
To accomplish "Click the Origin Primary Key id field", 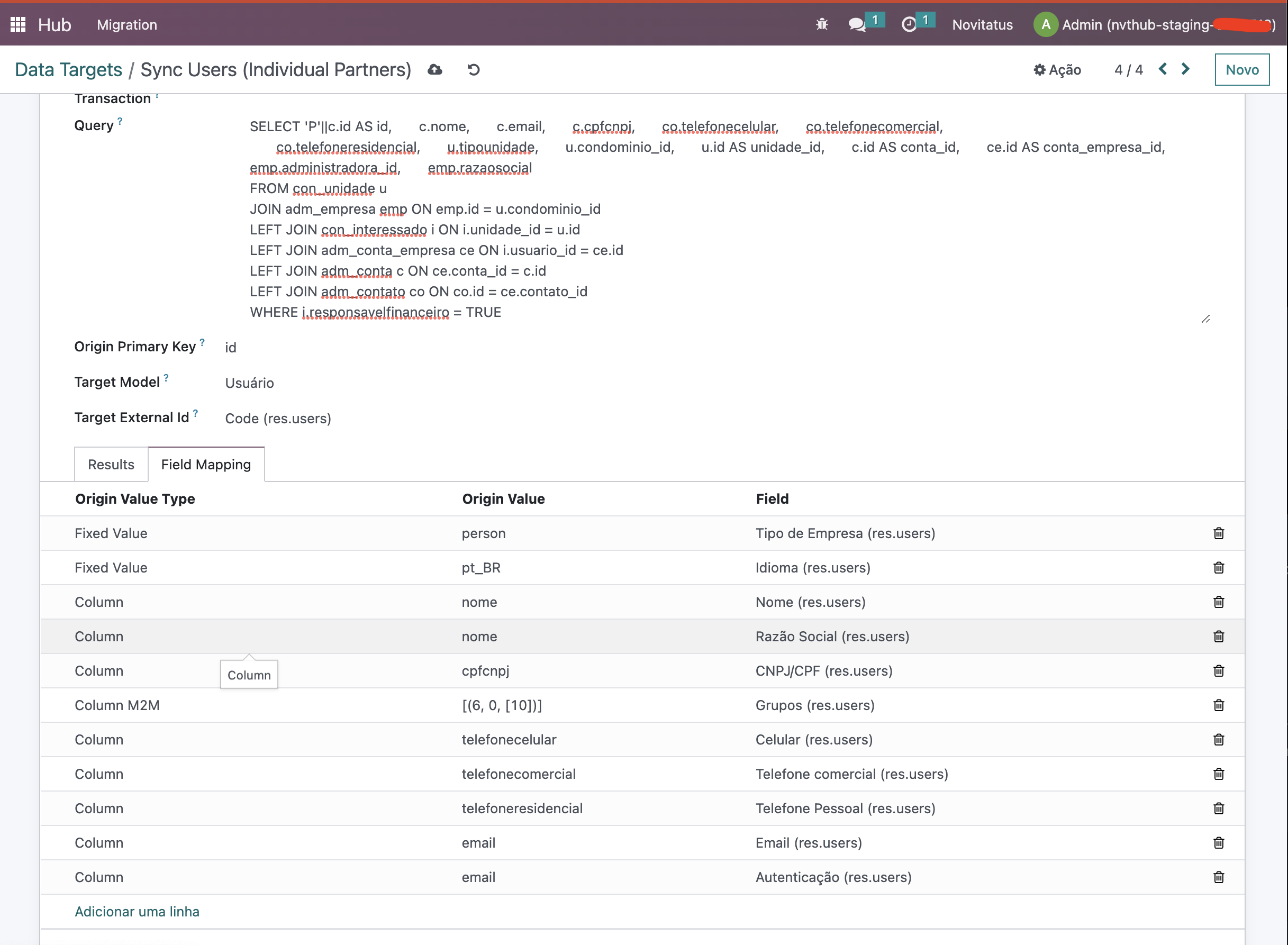I will [x=231, y=347].
